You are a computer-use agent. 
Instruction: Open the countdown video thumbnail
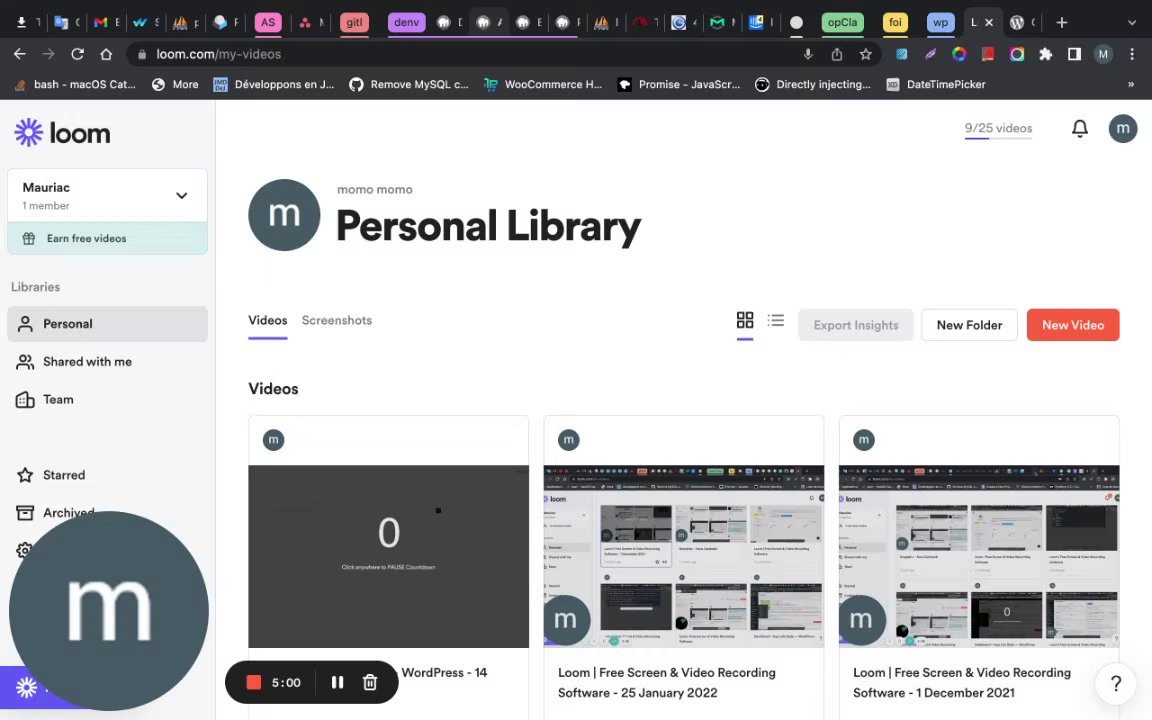(389, 556)
